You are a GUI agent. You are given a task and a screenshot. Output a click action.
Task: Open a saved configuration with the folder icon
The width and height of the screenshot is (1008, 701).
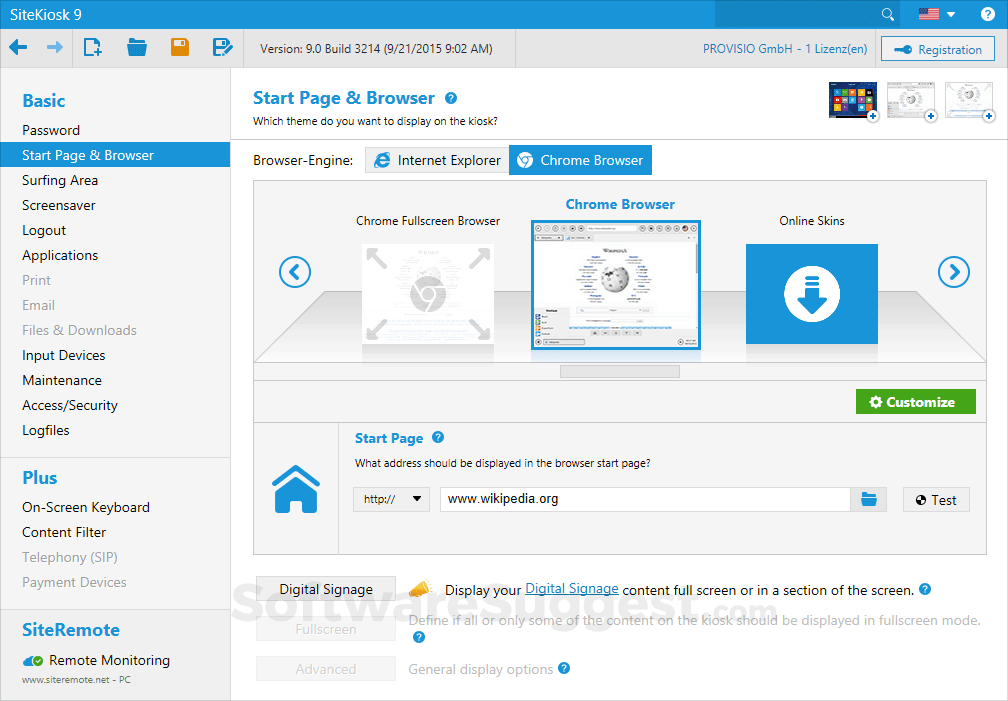tap(136, 48)
